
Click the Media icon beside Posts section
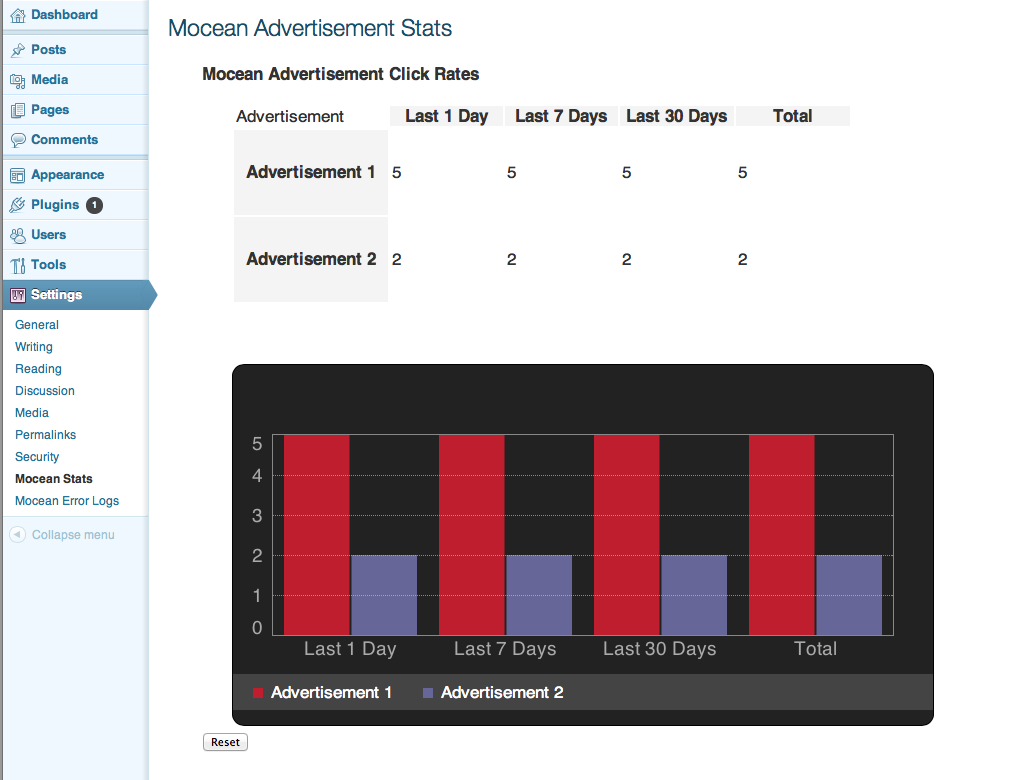[18, 80]
